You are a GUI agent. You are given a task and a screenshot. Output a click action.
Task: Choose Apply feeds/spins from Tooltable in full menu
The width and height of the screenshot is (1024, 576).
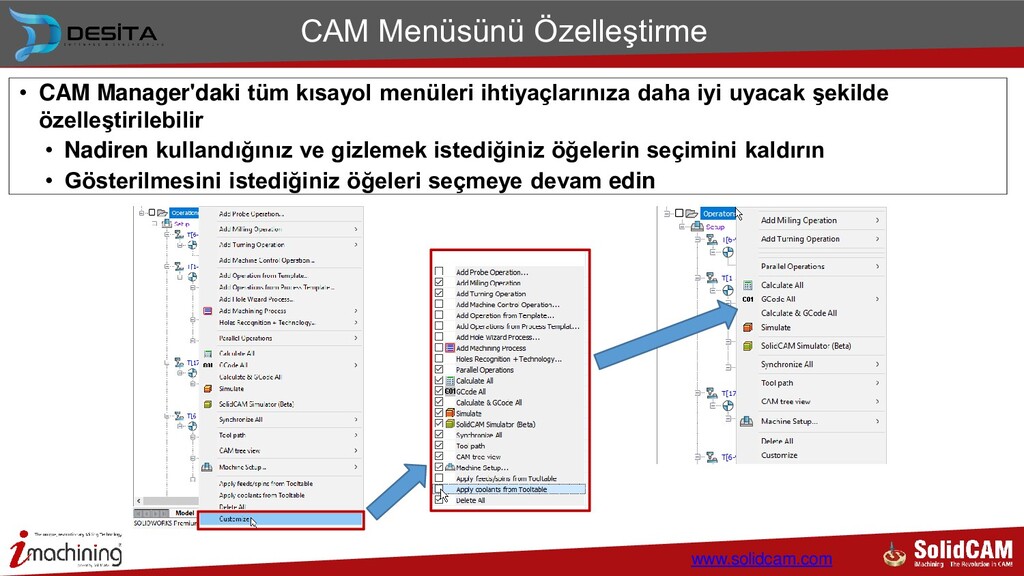(x=266, y=484)
